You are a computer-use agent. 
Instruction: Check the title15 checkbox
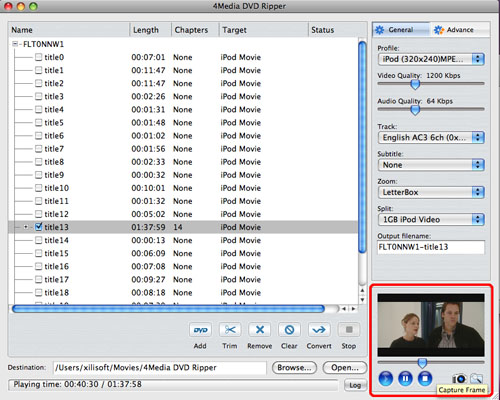[x=39, y=253]
